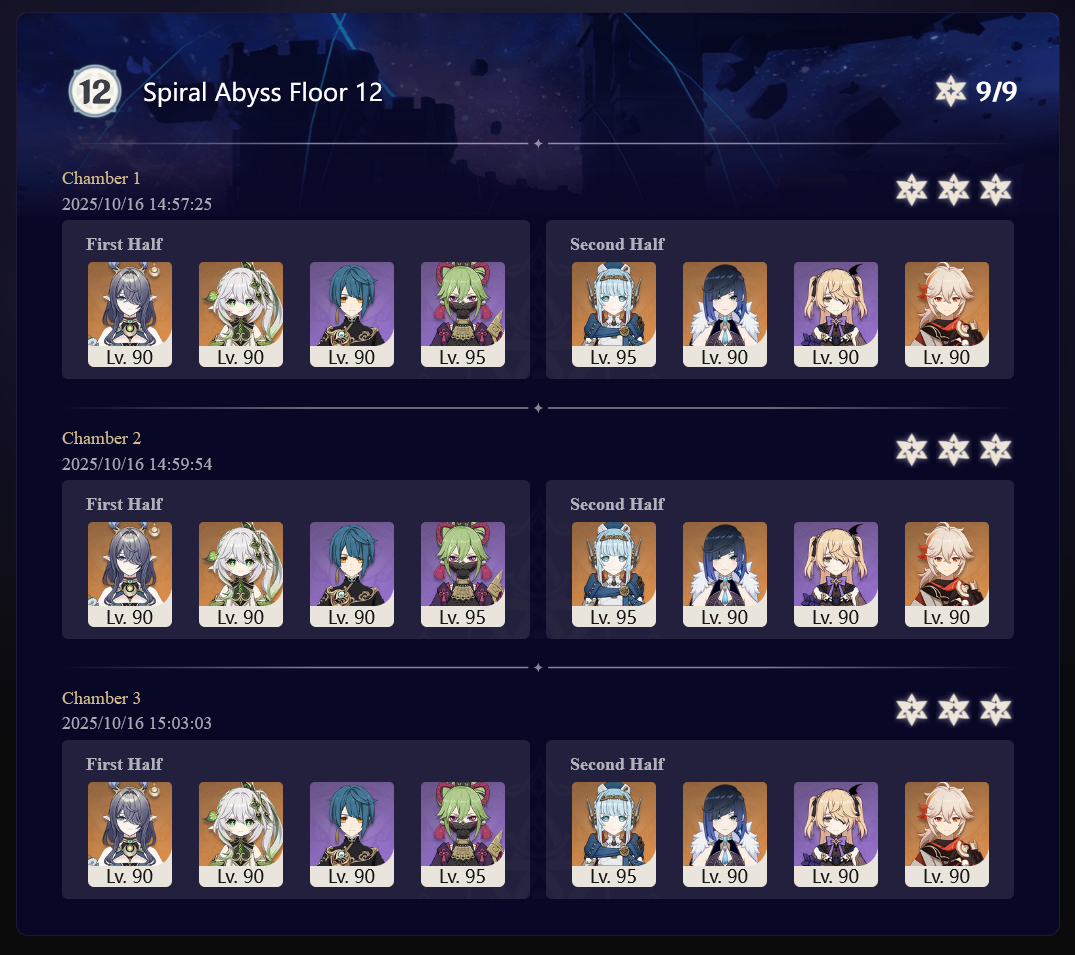The image size is (1075, 955).
Task: Click the horned dark-haired character in Chamber 2
Action: (x=130, y=575)
